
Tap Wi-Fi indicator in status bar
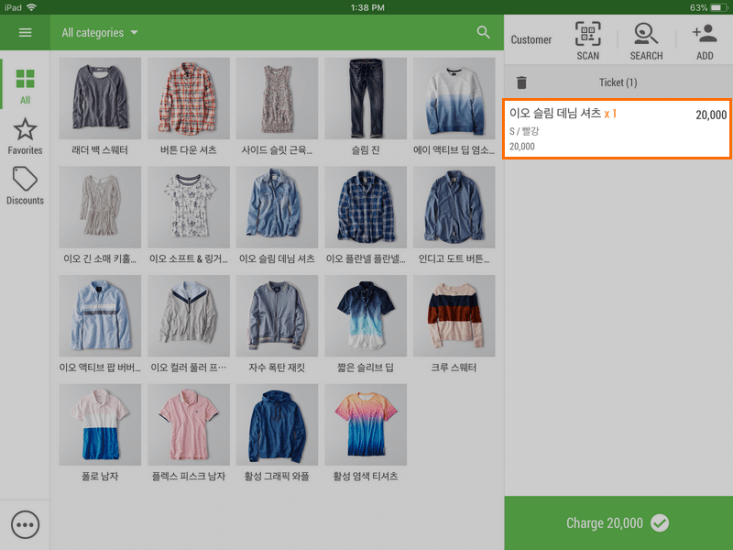[31, 7]
